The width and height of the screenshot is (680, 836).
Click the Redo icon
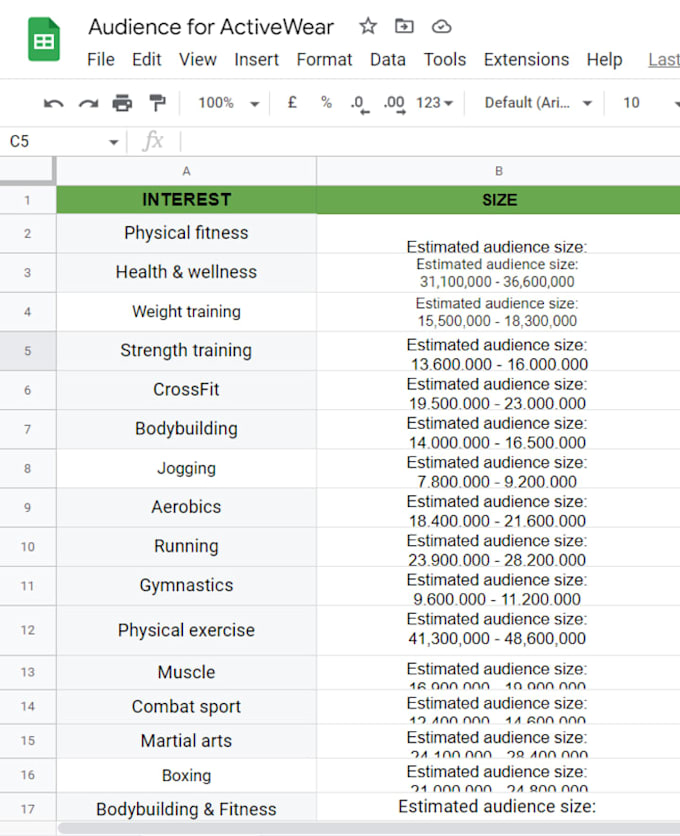tap(88, 102)
